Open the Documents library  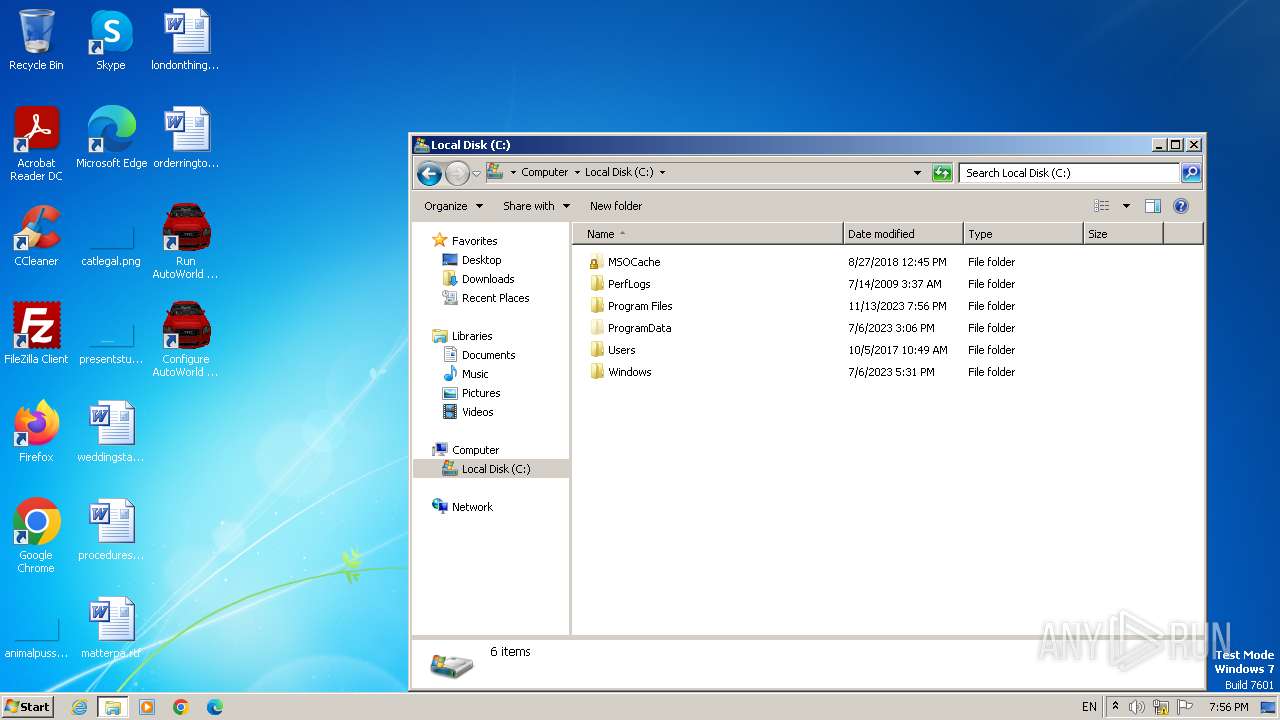[488, 355]
